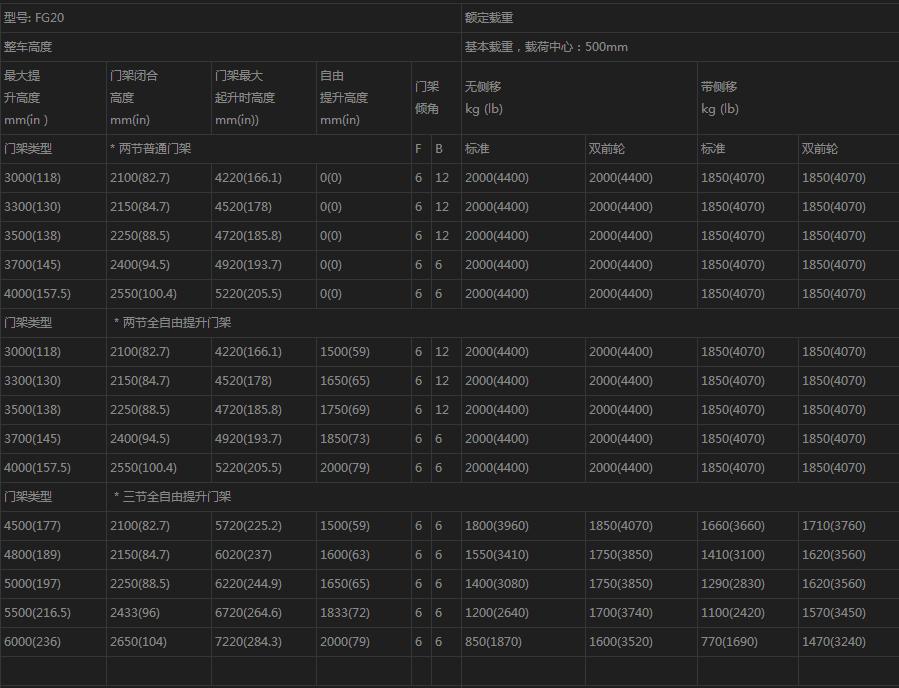The height and width of the screenshot is (688, 899).
Task: Click the 门架闭合高度 column header
Action: [134, 98]
